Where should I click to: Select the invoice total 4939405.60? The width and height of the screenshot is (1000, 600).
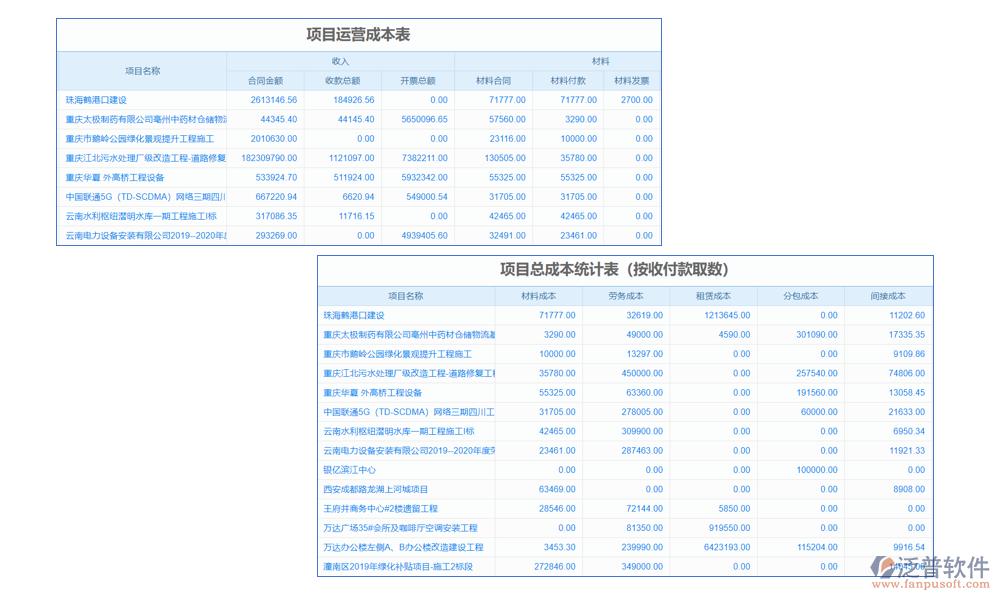point(424,235)
